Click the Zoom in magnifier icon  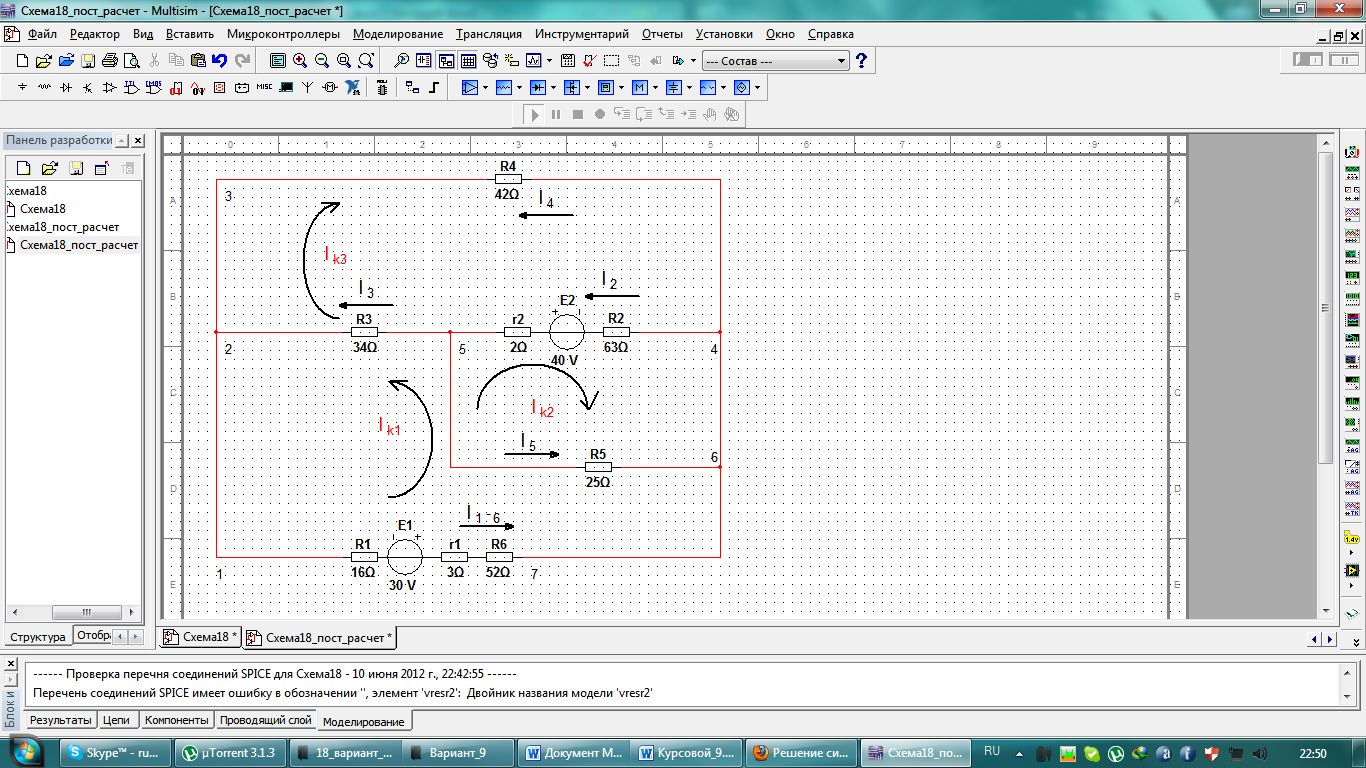click(300, 60)
